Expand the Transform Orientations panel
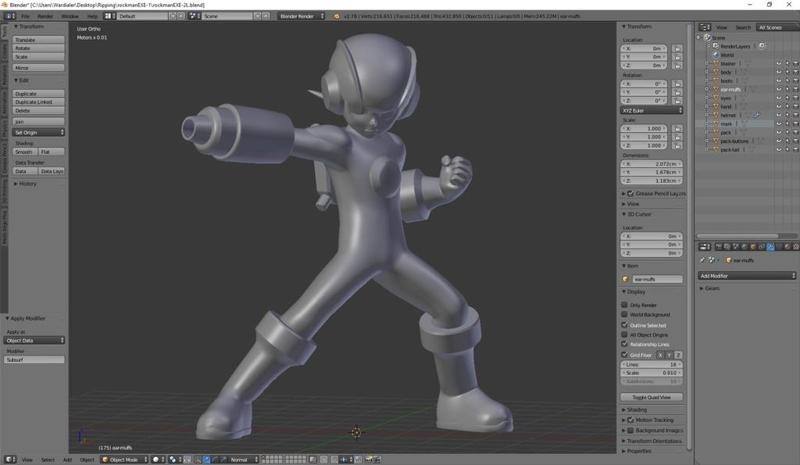Screen dimensions: 800x465 652,440
